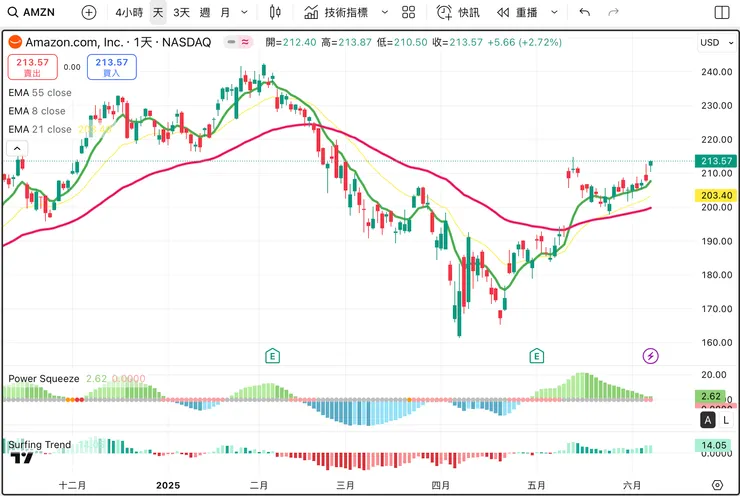Click 收=213.57 close value in header
This screenshot has height=496, width=740.
[x=457, y=42]
